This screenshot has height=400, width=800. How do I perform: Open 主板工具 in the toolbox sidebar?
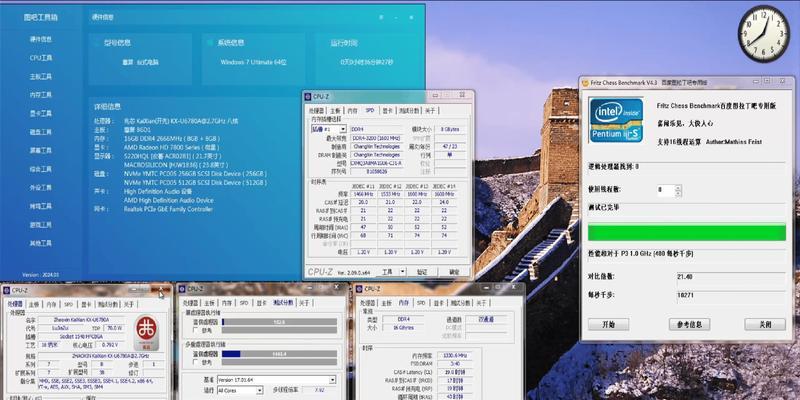40,77
